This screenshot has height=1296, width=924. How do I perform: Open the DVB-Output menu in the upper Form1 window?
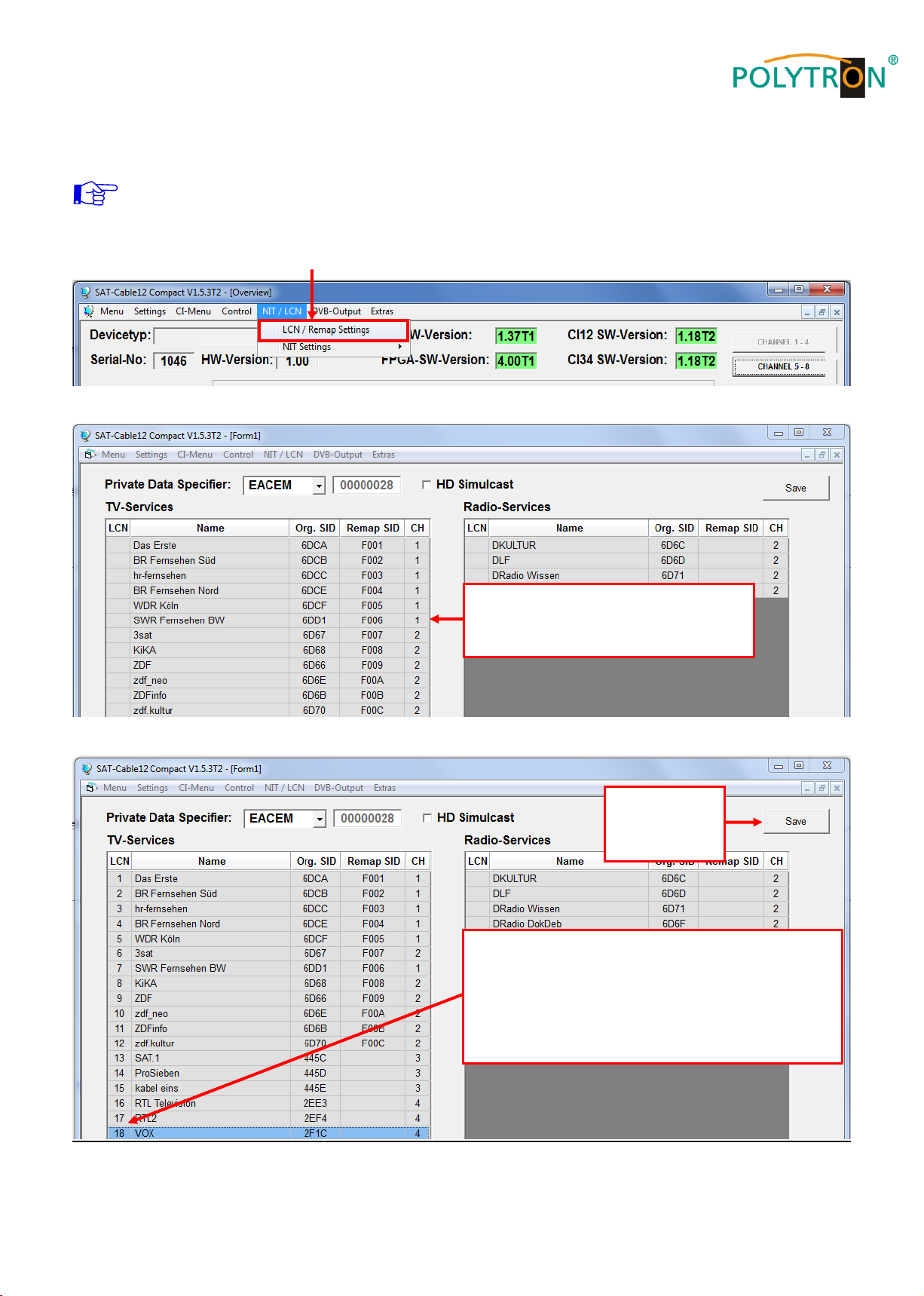coord(338,455)
